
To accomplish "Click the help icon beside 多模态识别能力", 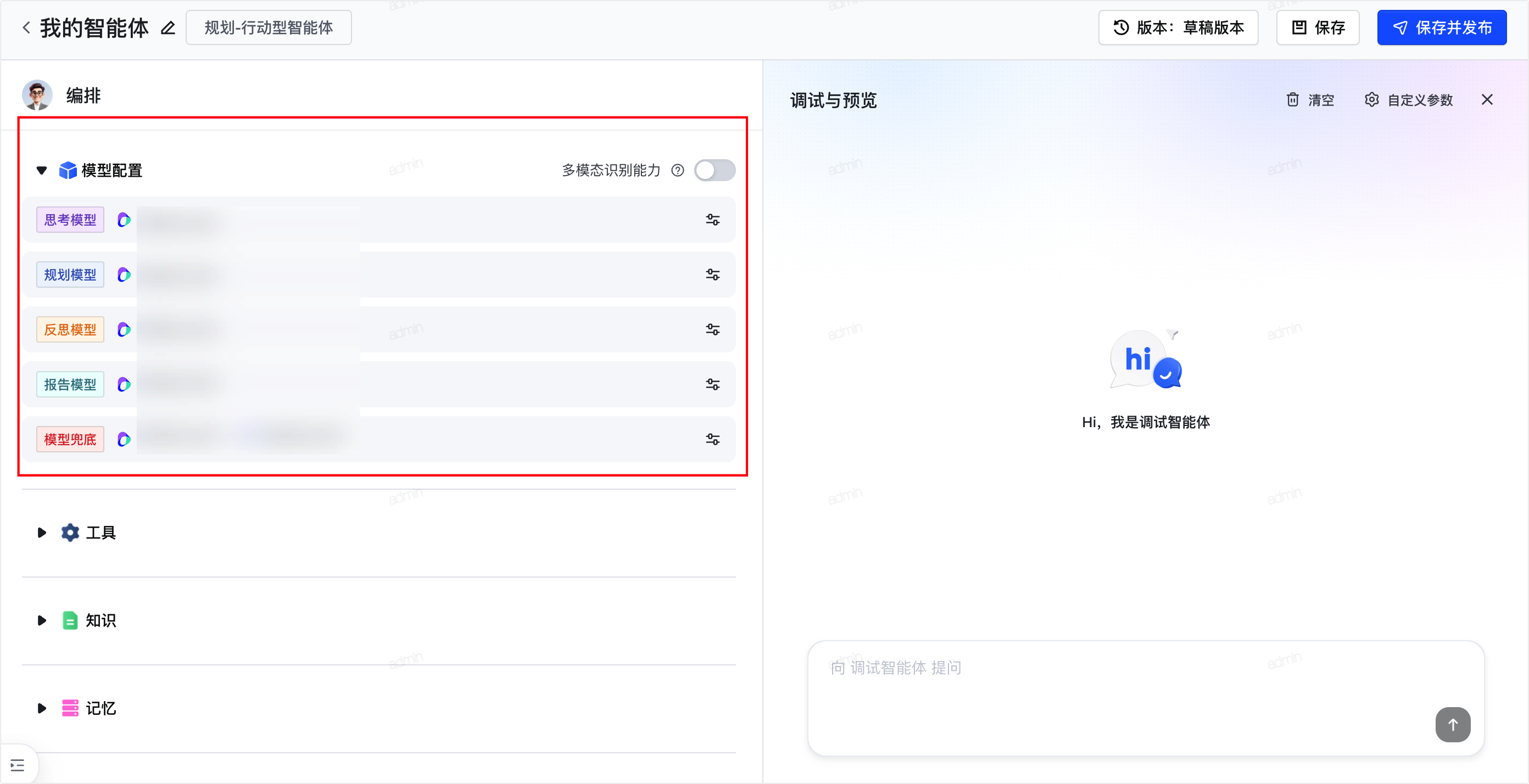I will (677, 170).
